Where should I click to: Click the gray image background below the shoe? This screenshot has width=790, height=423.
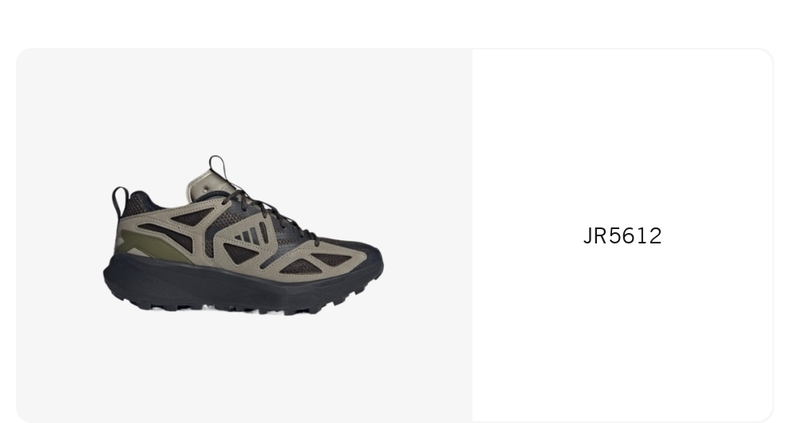244,370
